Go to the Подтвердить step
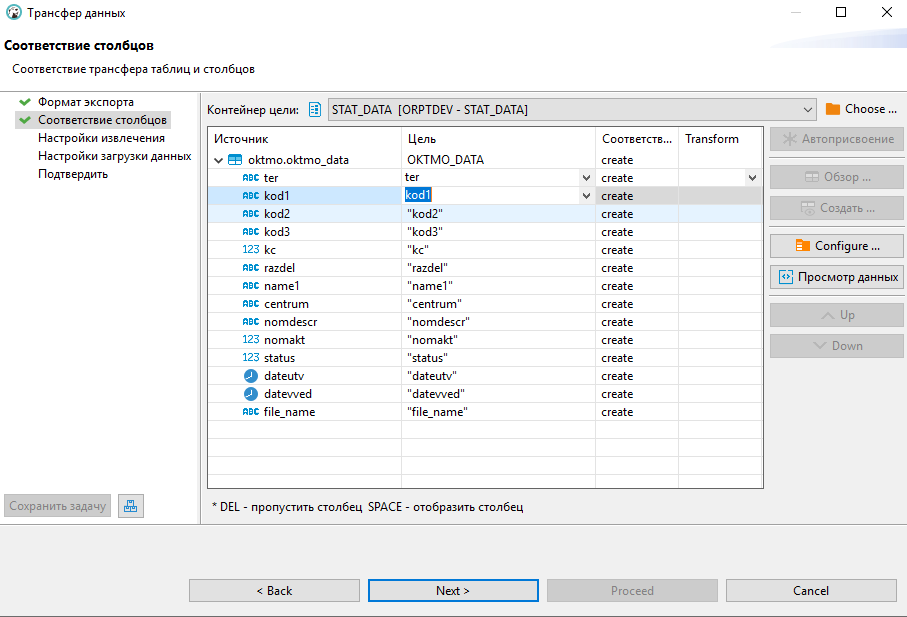907x617 pixels. pyautogui.click(x=73, y=173)
